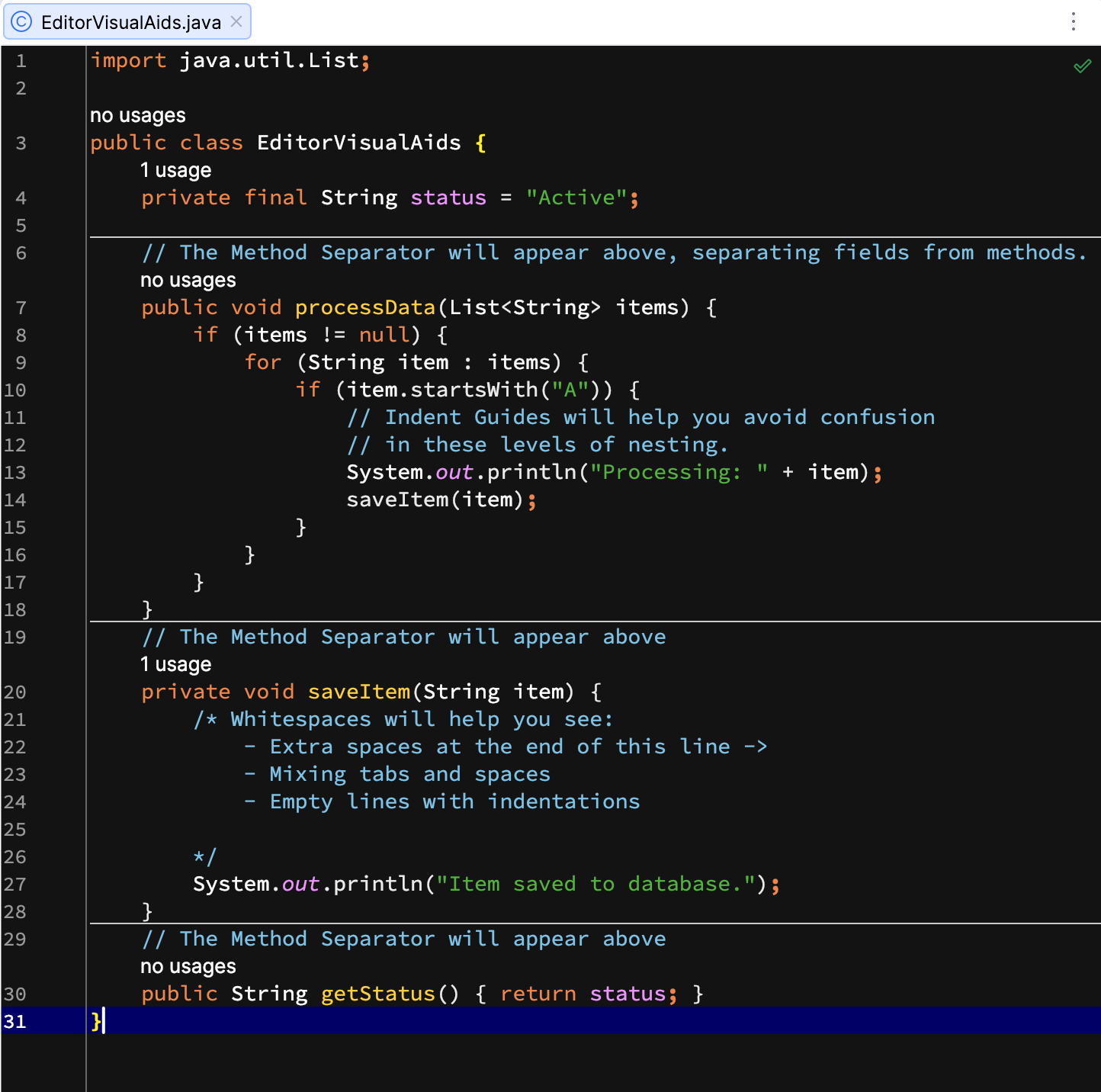
Task: Click the "status" field name on line 4
Action: click(448, 198)
